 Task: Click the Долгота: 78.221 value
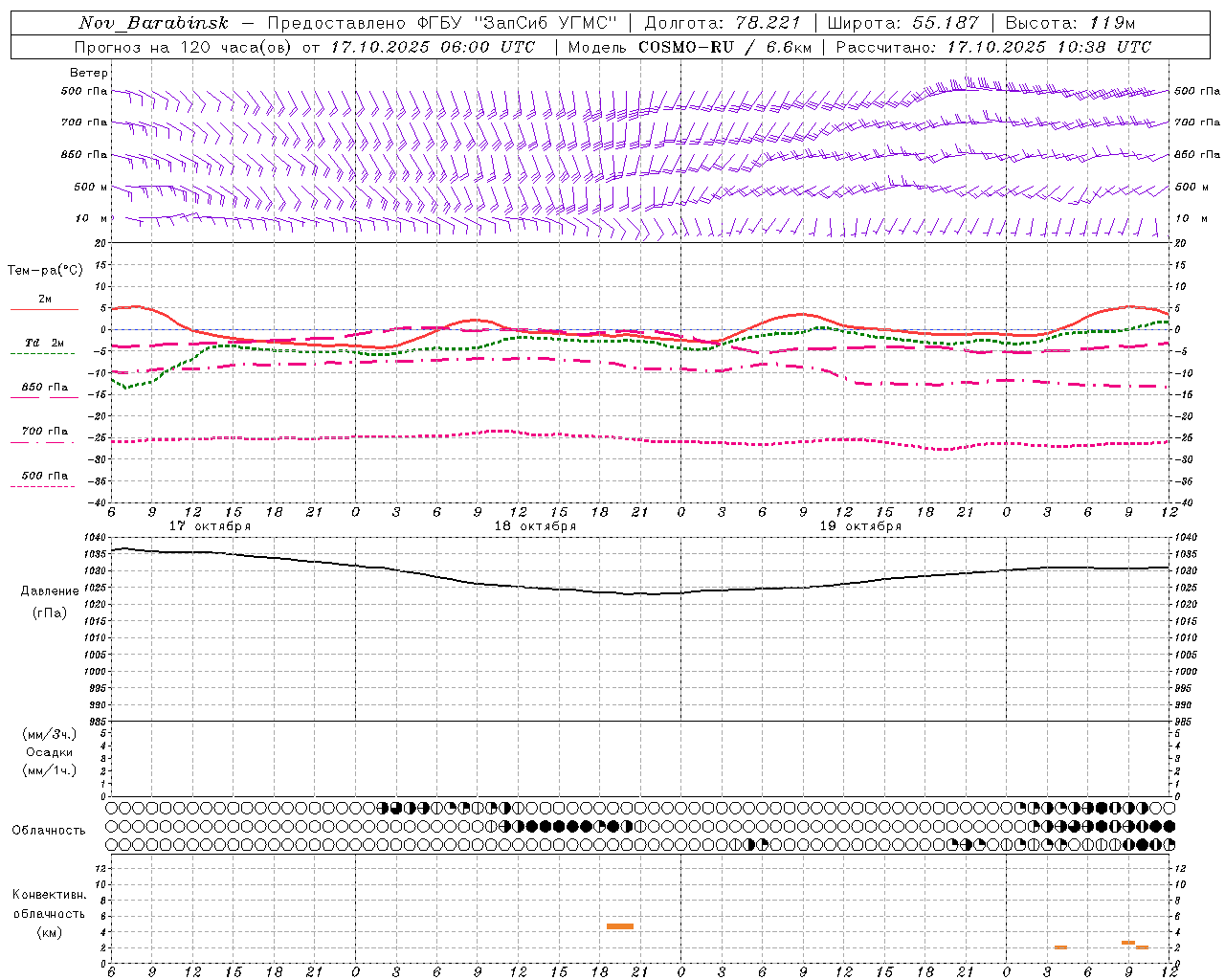pos(723,23)
